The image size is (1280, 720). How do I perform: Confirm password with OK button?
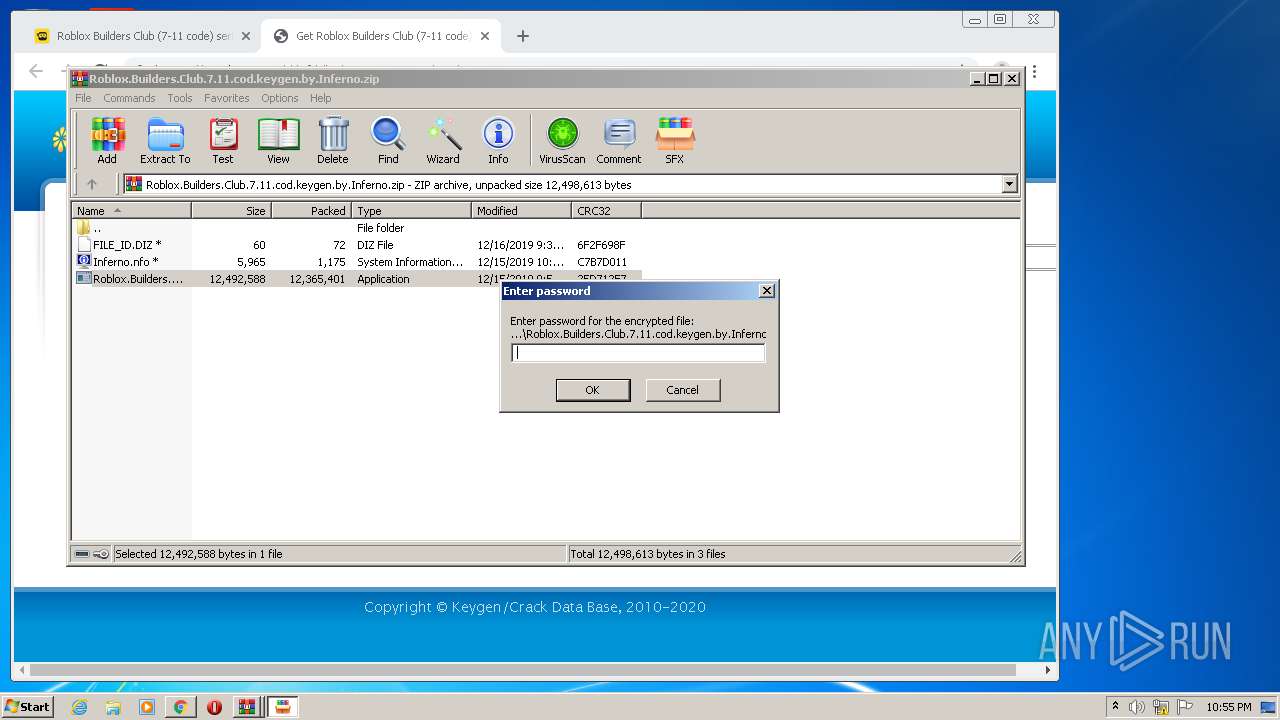click(x=593, y=390)
